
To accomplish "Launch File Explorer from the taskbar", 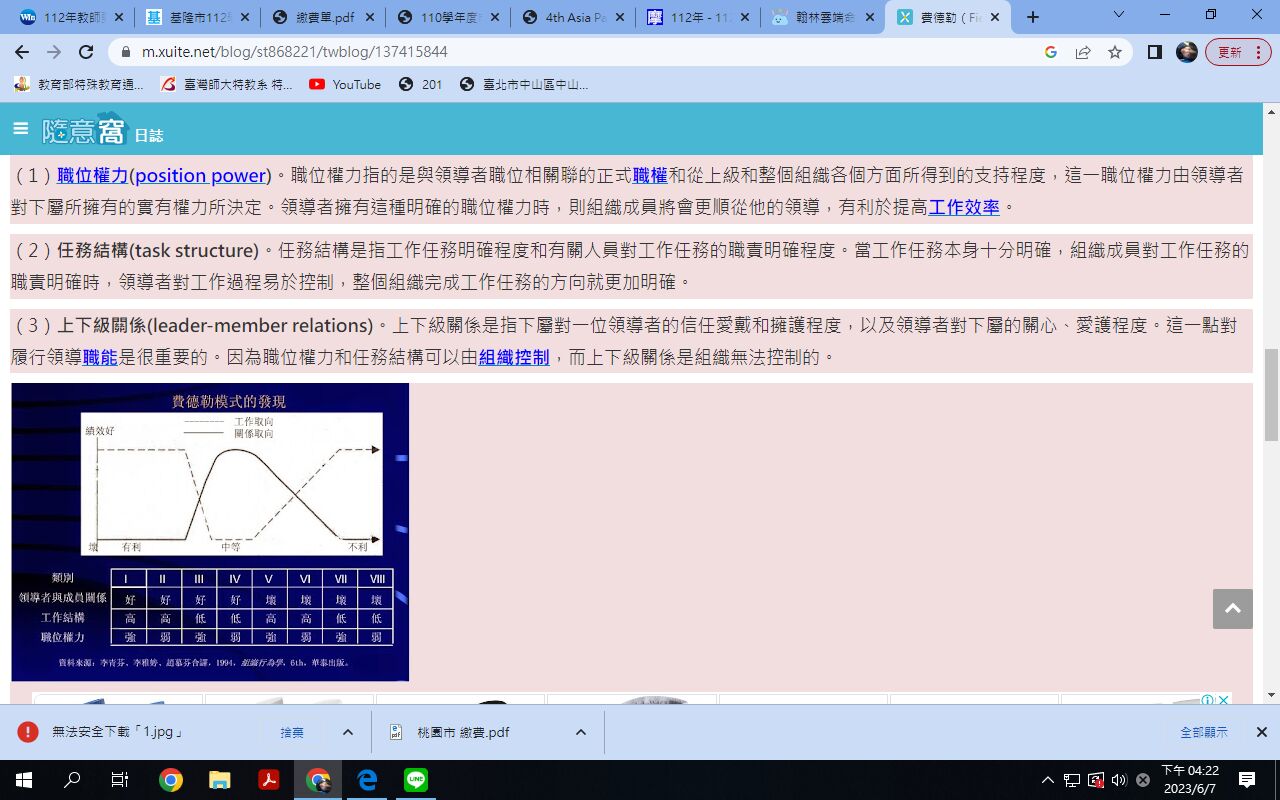I will pos(219,780).
